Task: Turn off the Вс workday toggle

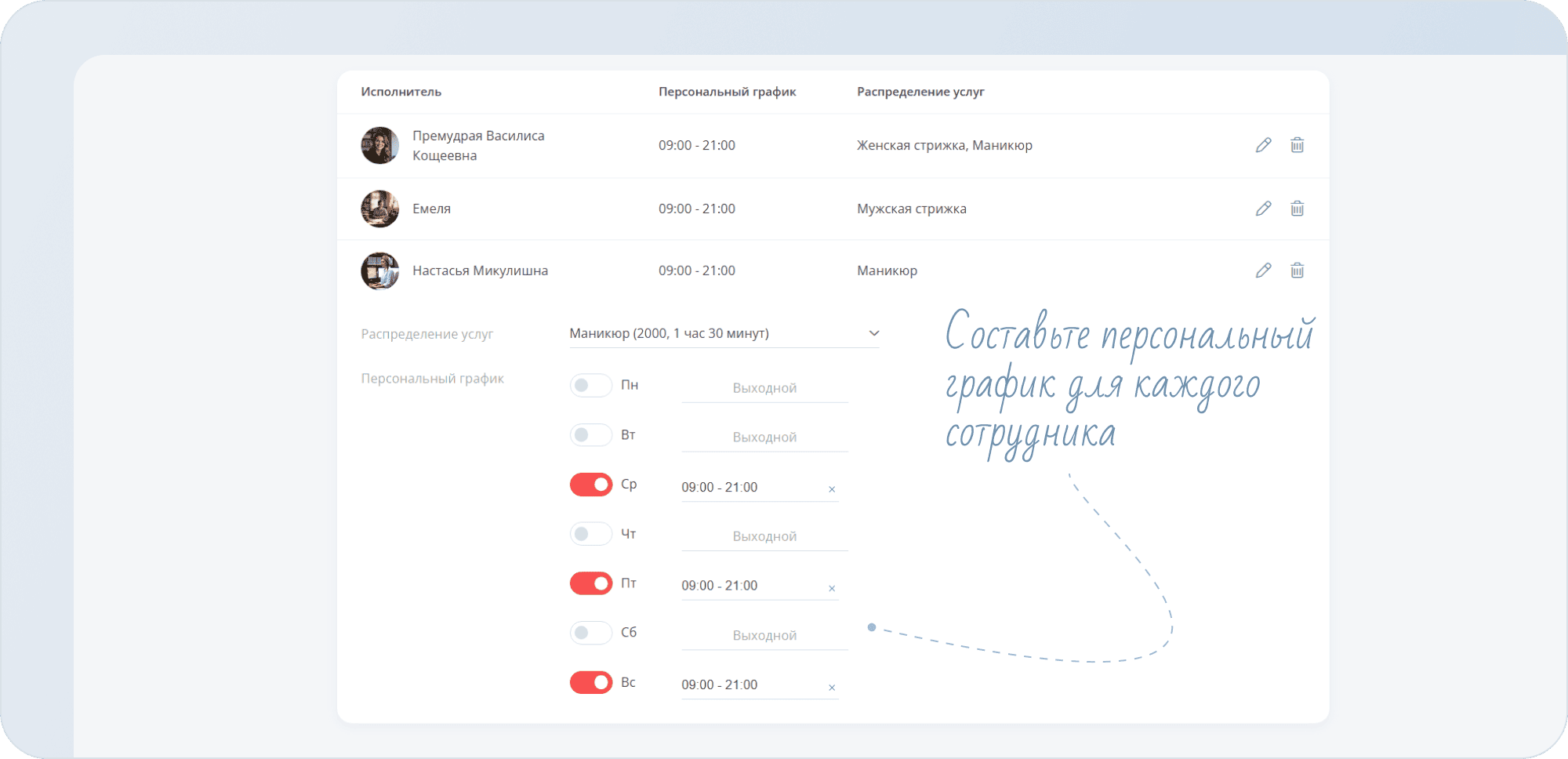Action: [x=590, y=682]
